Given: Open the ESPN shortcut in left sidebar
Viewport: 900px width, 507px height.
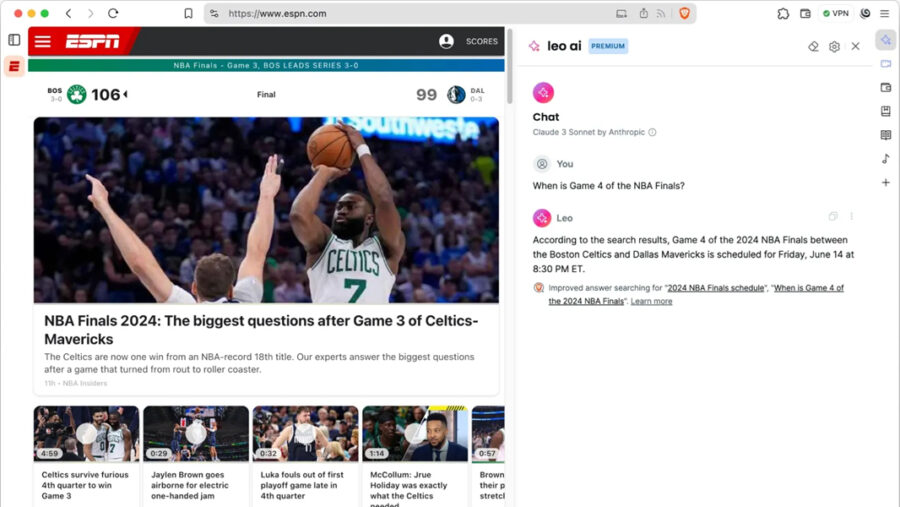Looking at the screenshot, I should point(14,66).
